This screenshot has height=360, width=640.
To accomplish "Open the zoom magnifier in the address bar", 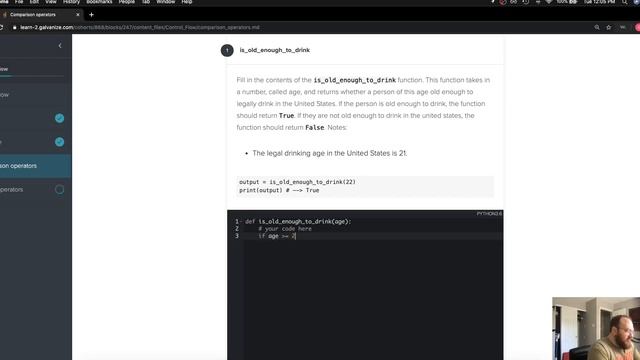I will 597,27.
